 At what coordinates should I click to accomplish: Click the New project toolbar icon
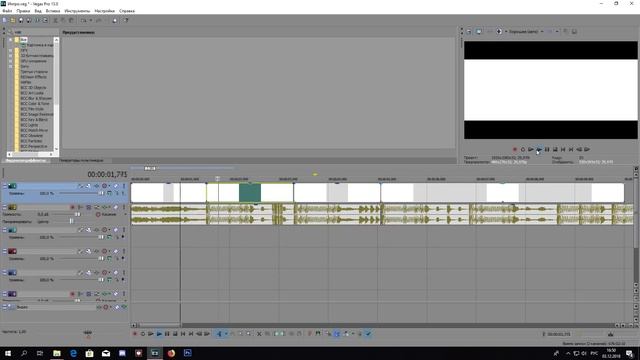4,20
